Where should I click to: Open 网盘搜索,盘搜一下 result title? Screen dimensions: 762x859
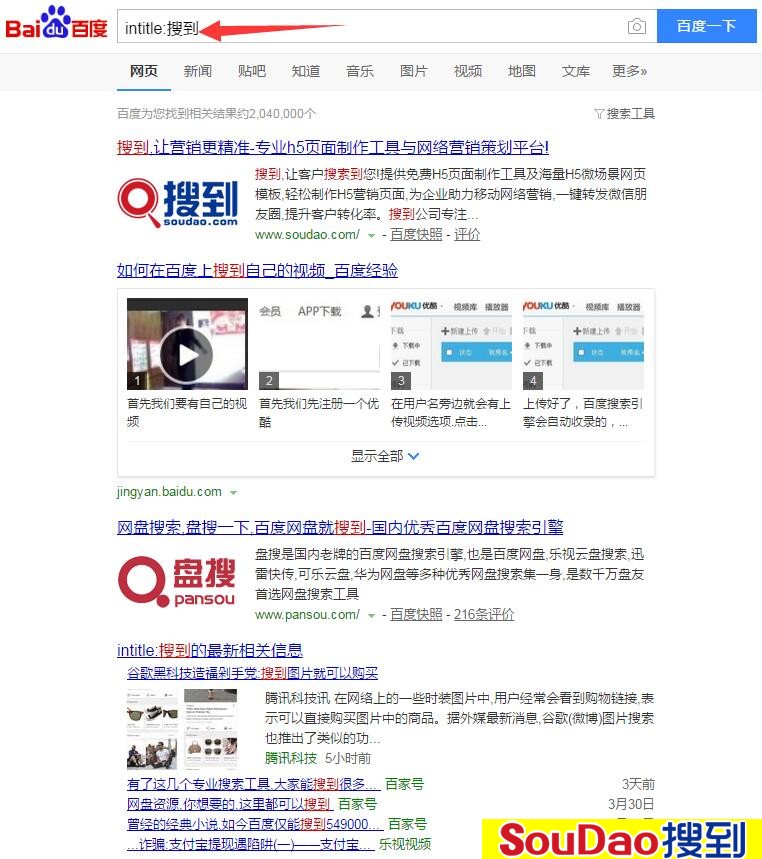tap(340, 527)
